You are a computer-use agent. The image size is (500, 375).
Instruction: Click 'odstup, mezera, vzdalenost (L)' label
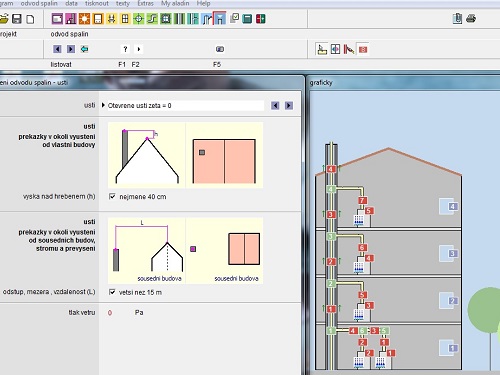(49, 292)
